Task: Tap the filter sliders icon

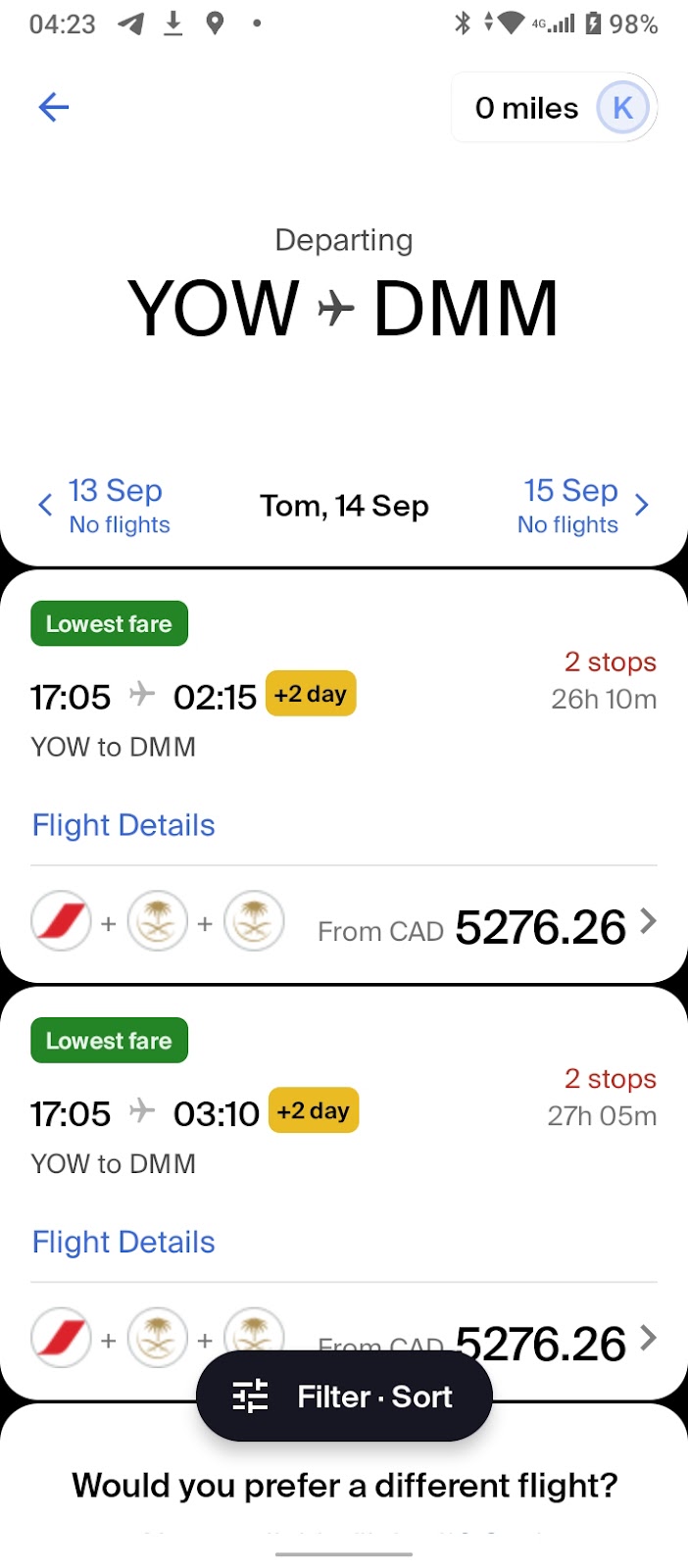Action: 250,1396
